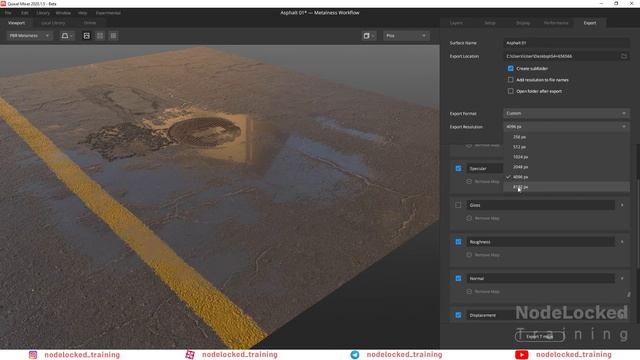Expand the Gloss map options arrow
This screenshot has height=360, width=640.
pos(622,205)
